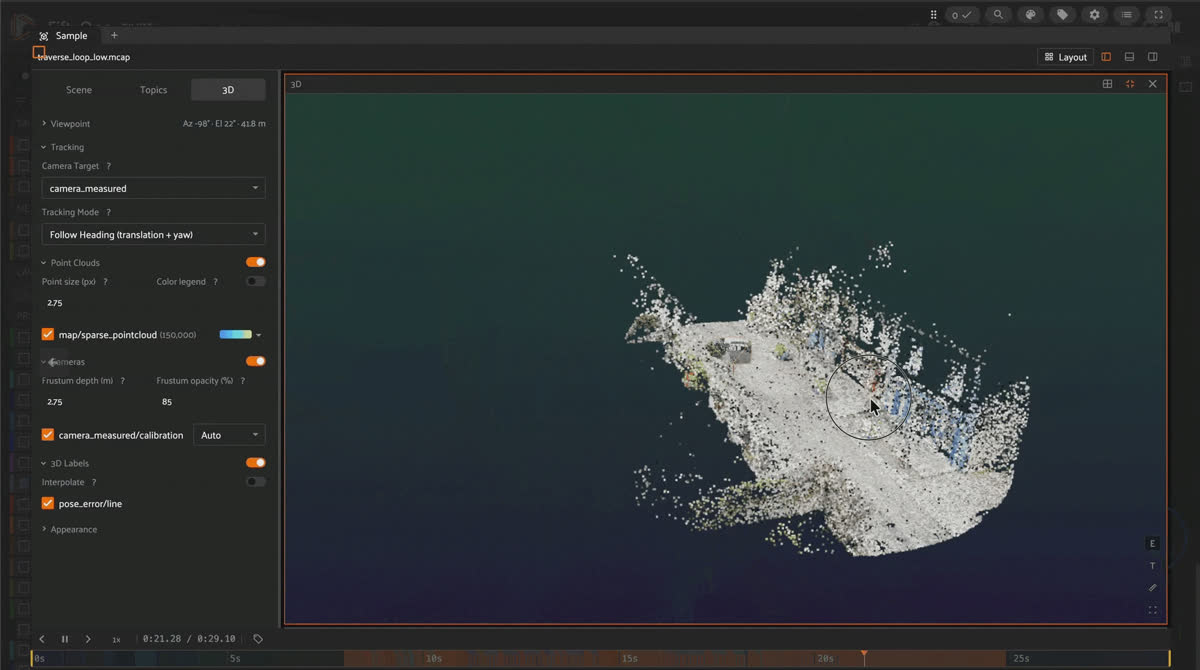Click the tag icon beside the timestamp
The height and width of the screenshot is (670, 1200).
pos(258,639)
